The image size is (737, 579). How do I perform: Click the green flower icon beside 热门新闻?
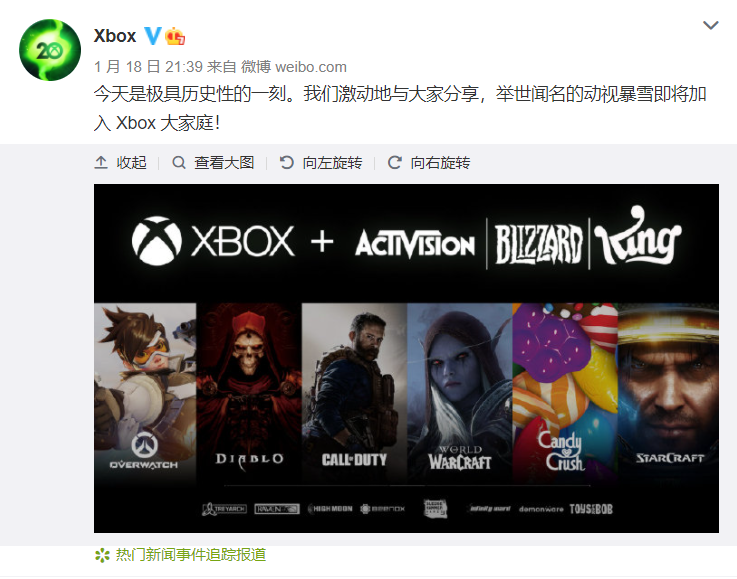point(102,555)
